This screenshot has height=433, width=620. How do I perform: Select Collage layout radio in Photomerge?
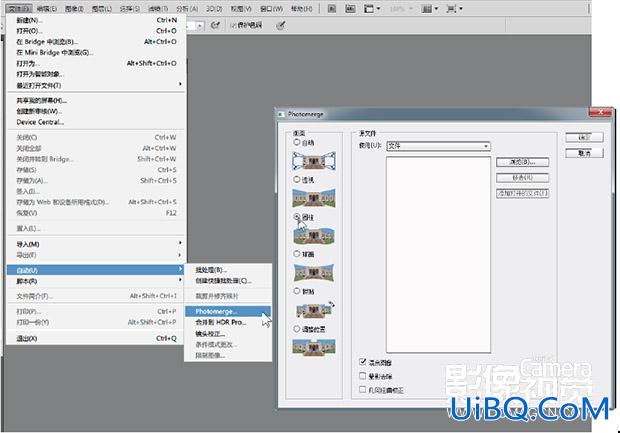[297, 291]
